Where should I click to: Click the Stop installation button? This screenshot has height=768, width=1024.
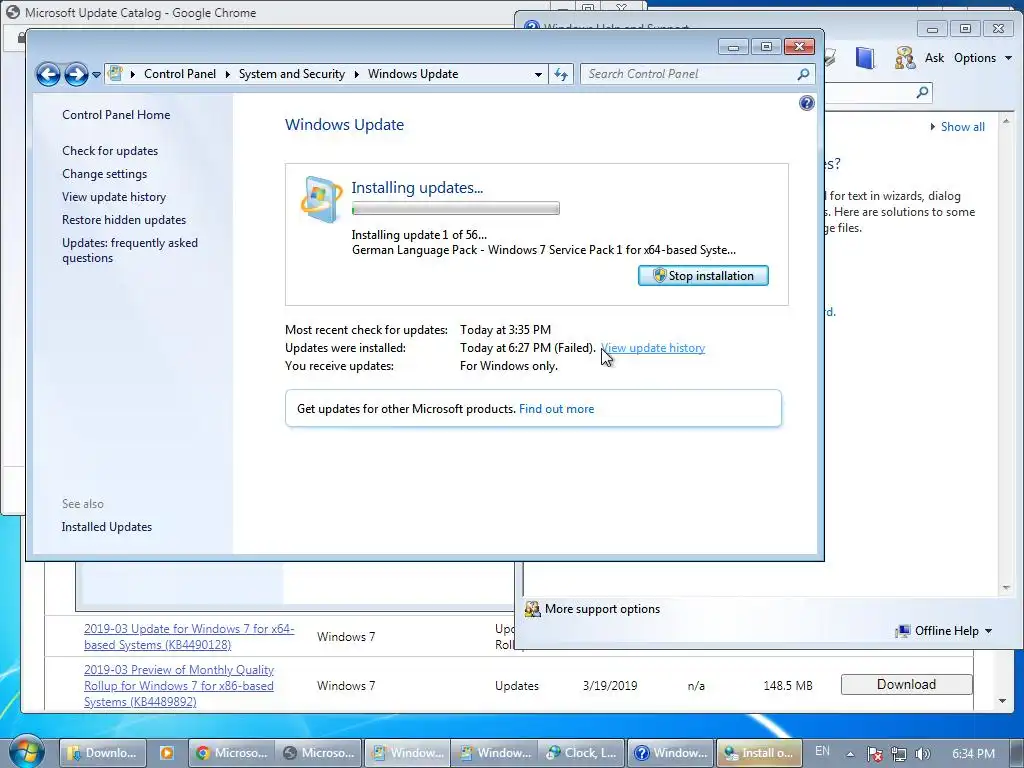point(703,276)
